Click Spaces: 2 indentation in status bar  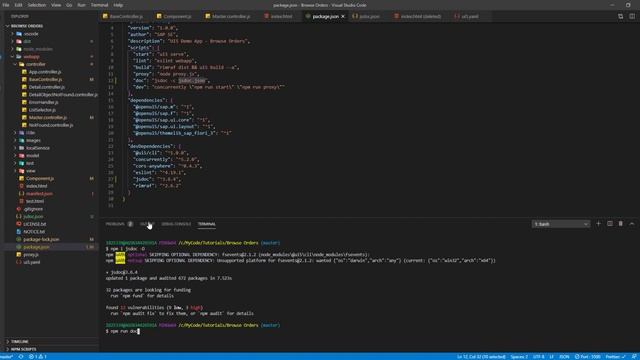click(519, 357)
